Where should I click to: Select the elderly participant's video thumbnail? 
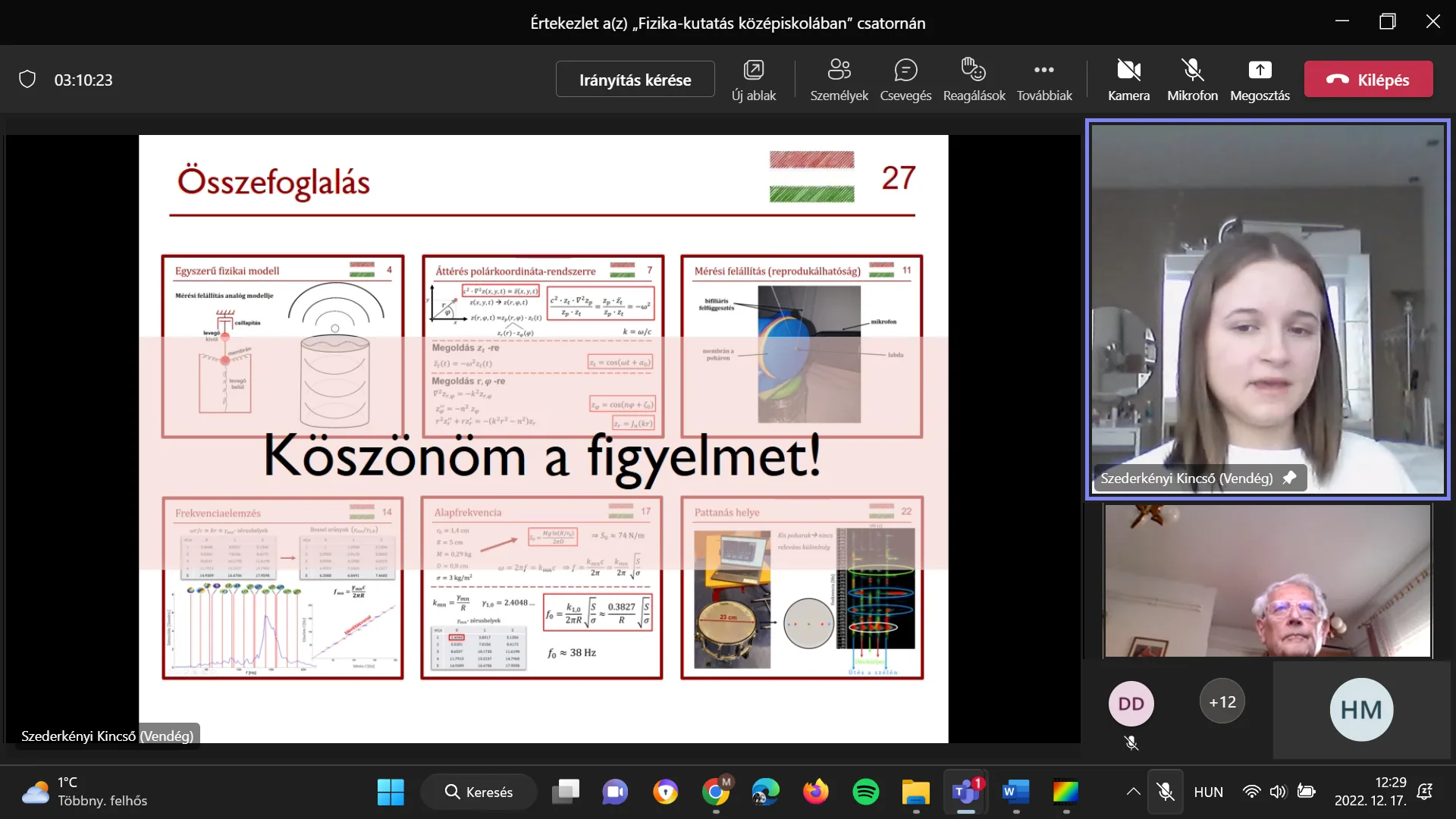(x=1267, y=580)
